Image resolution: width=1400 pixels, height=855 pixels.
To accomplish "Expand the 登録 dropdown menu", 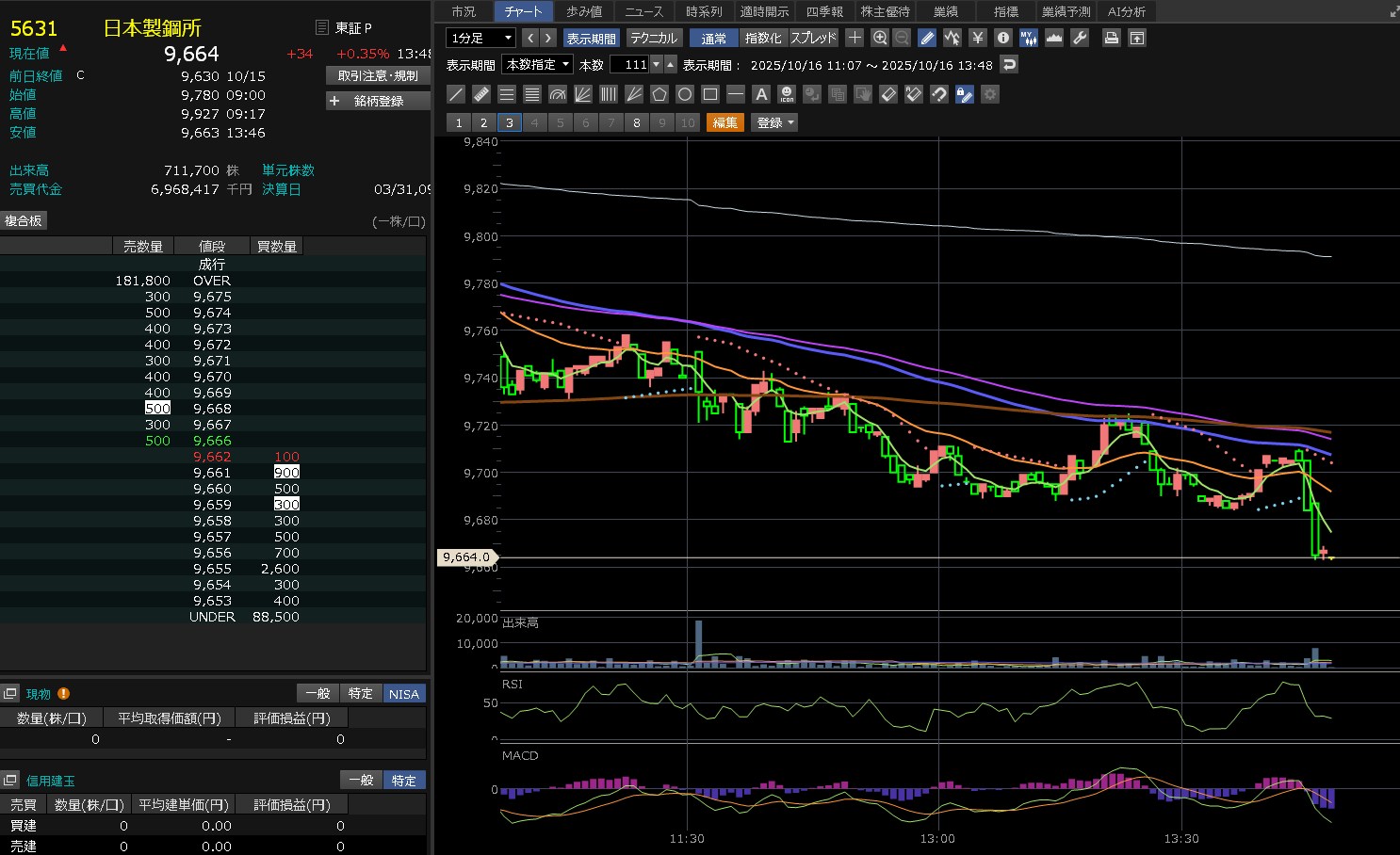I will 774,122.
